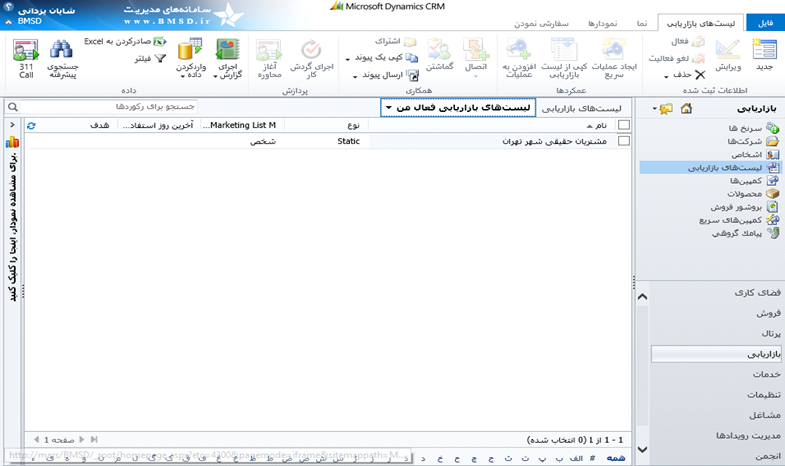Switch to the View (نما) tab
Viewport: 785px width, 466px height.
642,24
